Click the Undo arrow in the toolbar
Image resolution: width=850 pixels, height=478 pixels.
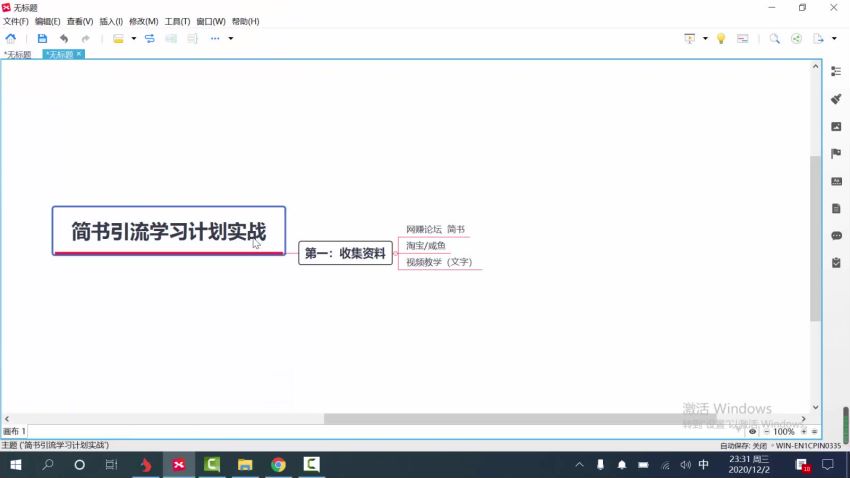(x=64, y=38)
